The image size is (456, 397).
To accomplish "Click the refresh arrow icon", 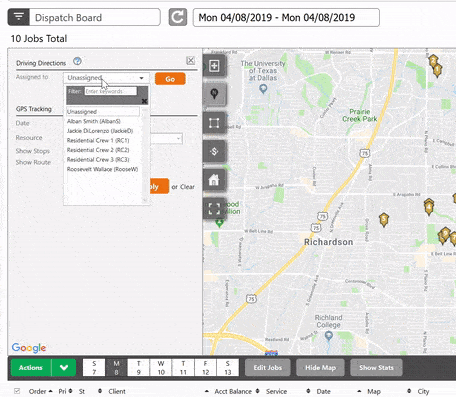I will 177,17.
